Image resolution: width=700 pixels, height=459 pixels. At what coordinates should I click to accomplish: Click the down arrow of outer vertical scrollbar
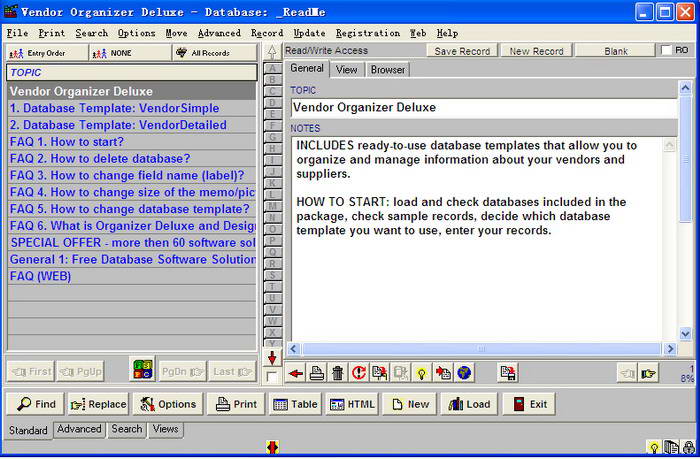click(x=685, y=333)
